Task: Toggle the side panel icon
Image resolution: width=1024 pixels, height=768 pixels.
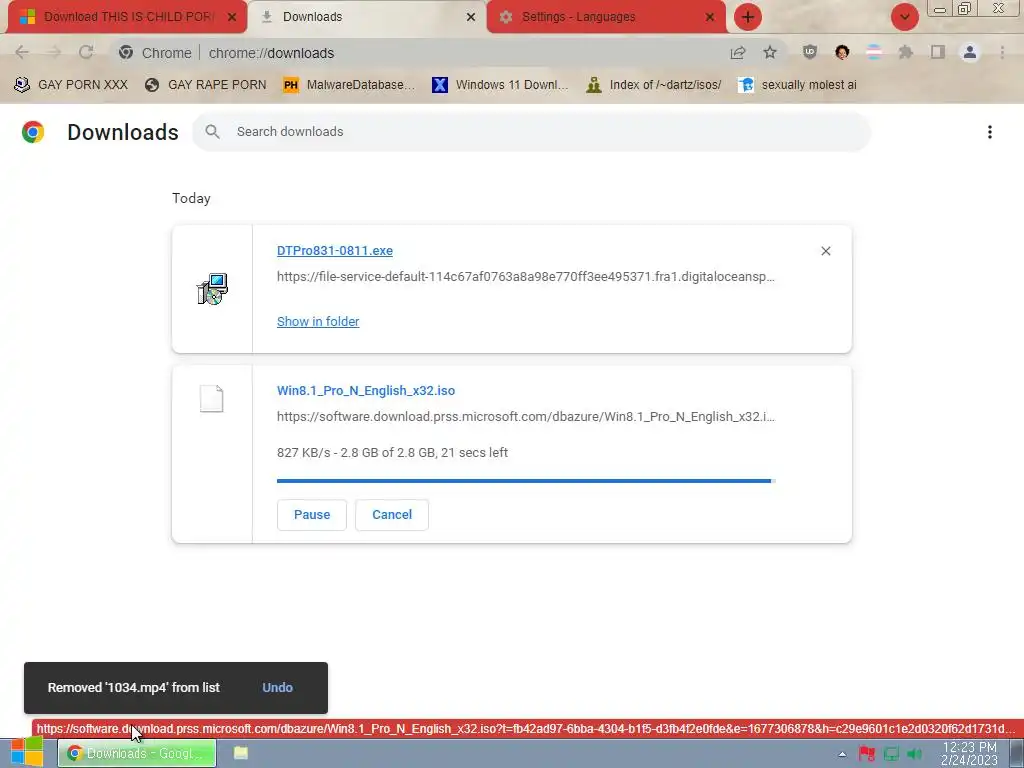Action: [x=938, y=52]
